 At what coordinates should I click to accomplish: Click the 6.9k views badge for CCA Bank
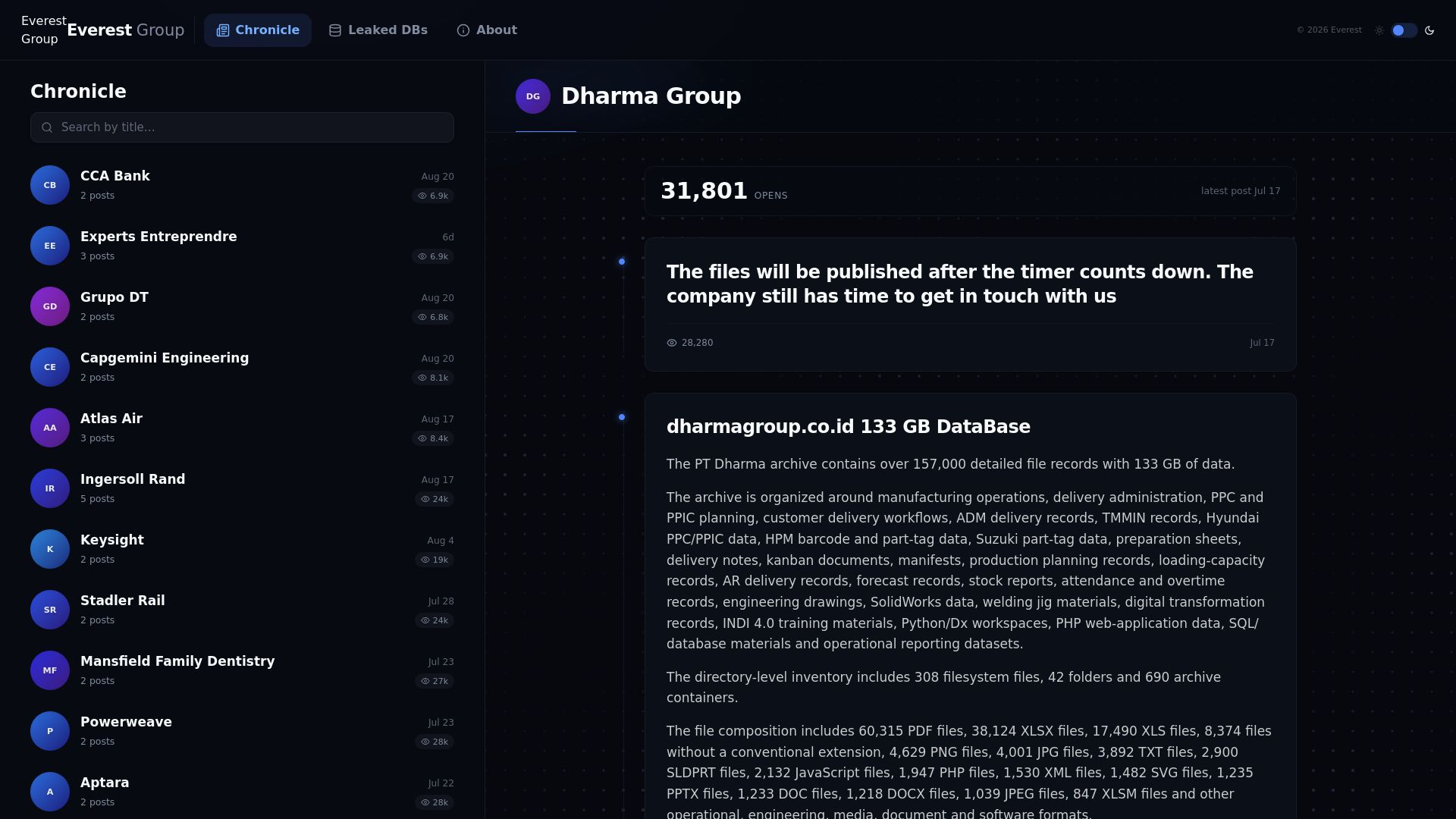pyautogui.click(x=433, y=196)
